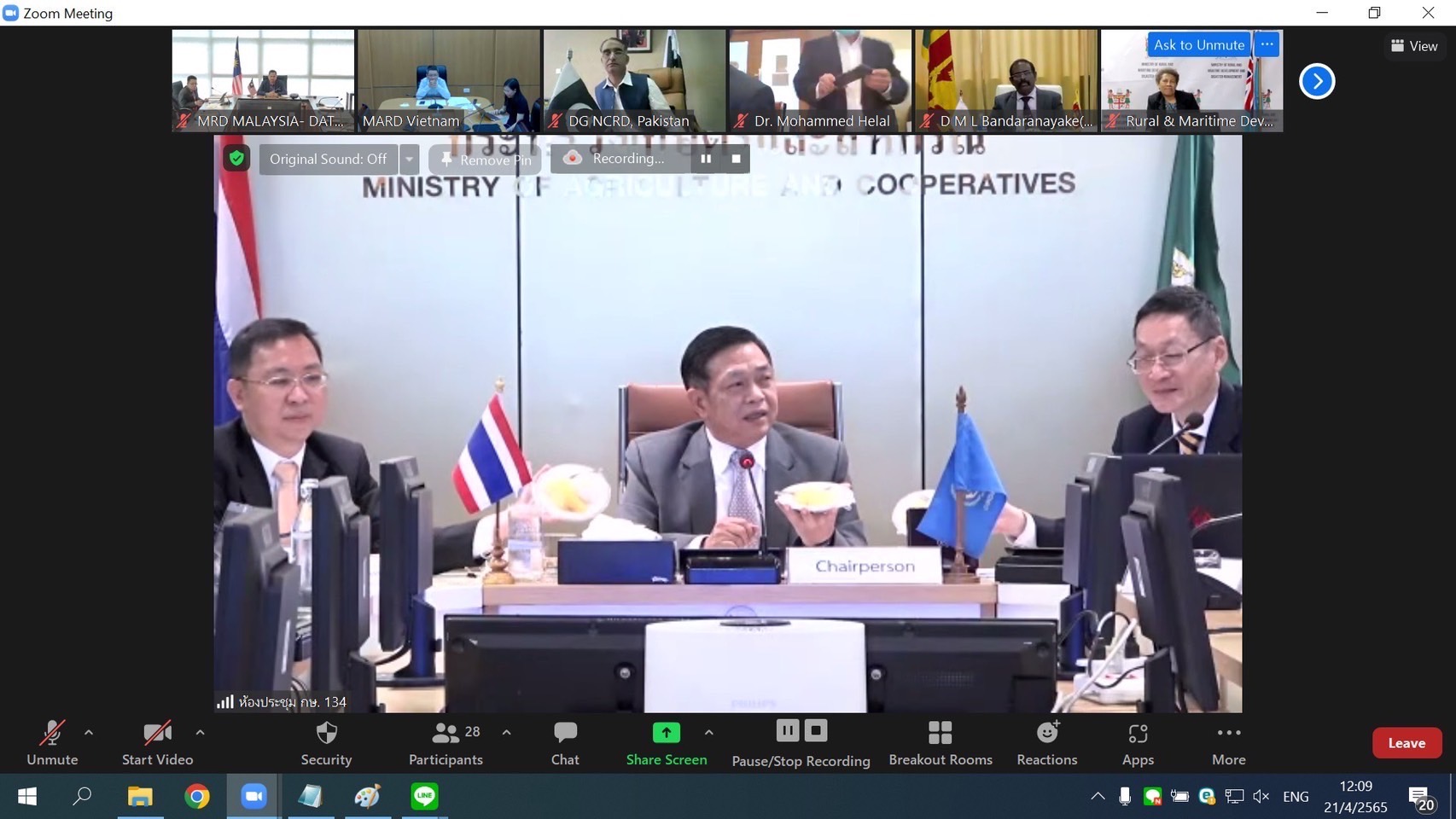Open the More options menu
Image resolution: width=1456 pixels, height=819 pixels.
[1229, 743]
